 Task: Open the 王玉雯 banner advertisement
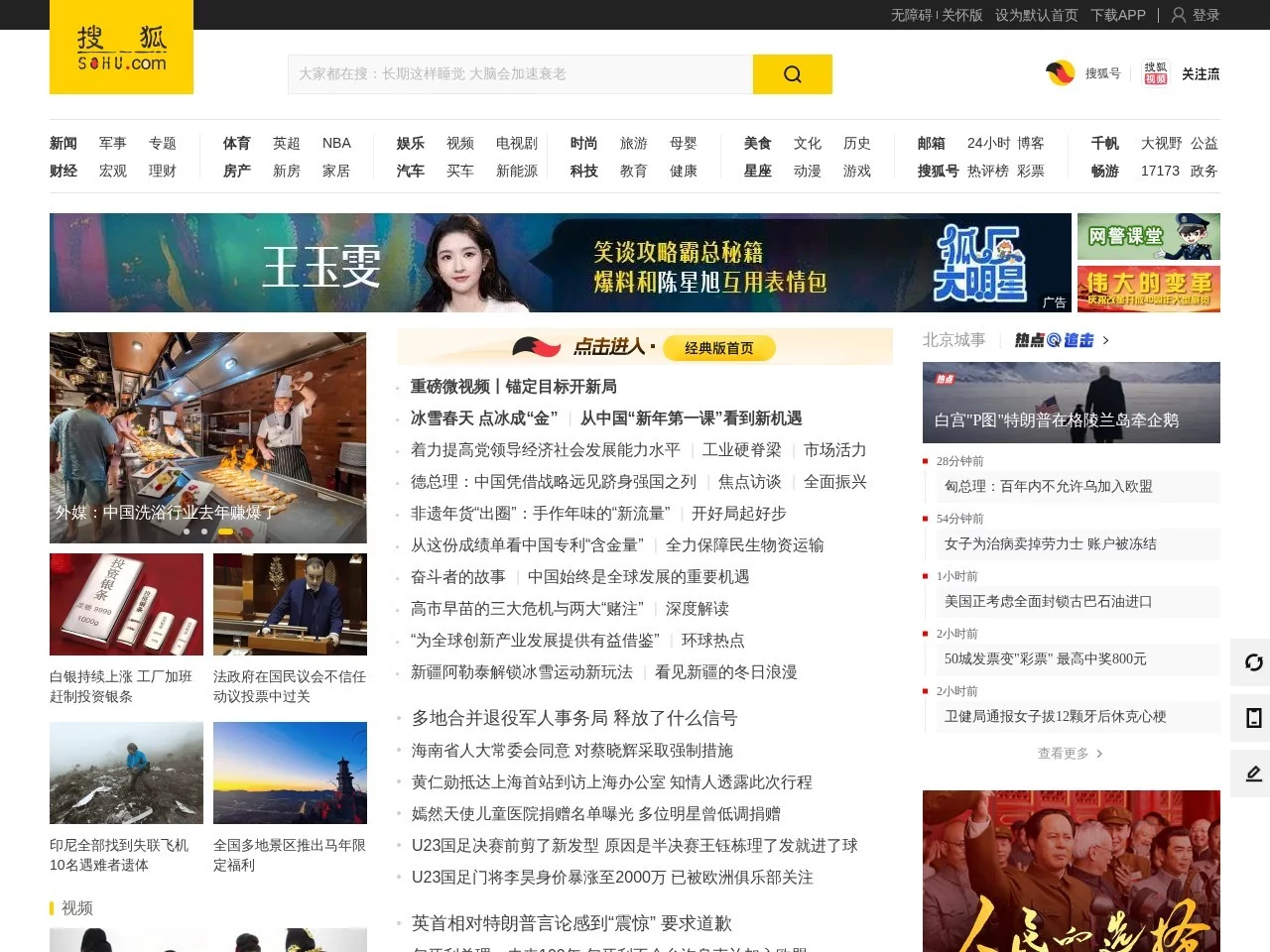pos(561,263)
